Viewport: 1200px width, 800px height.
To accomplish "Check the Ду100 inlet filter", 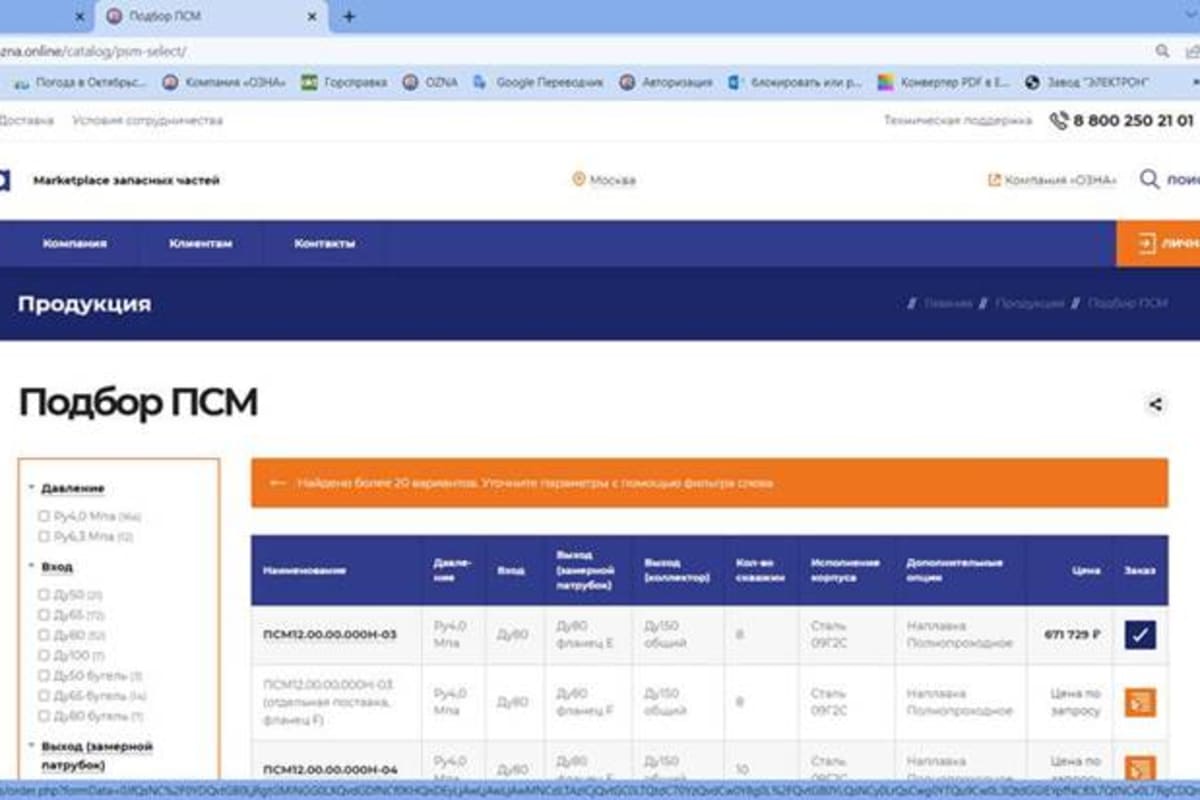I will (43, 655).
